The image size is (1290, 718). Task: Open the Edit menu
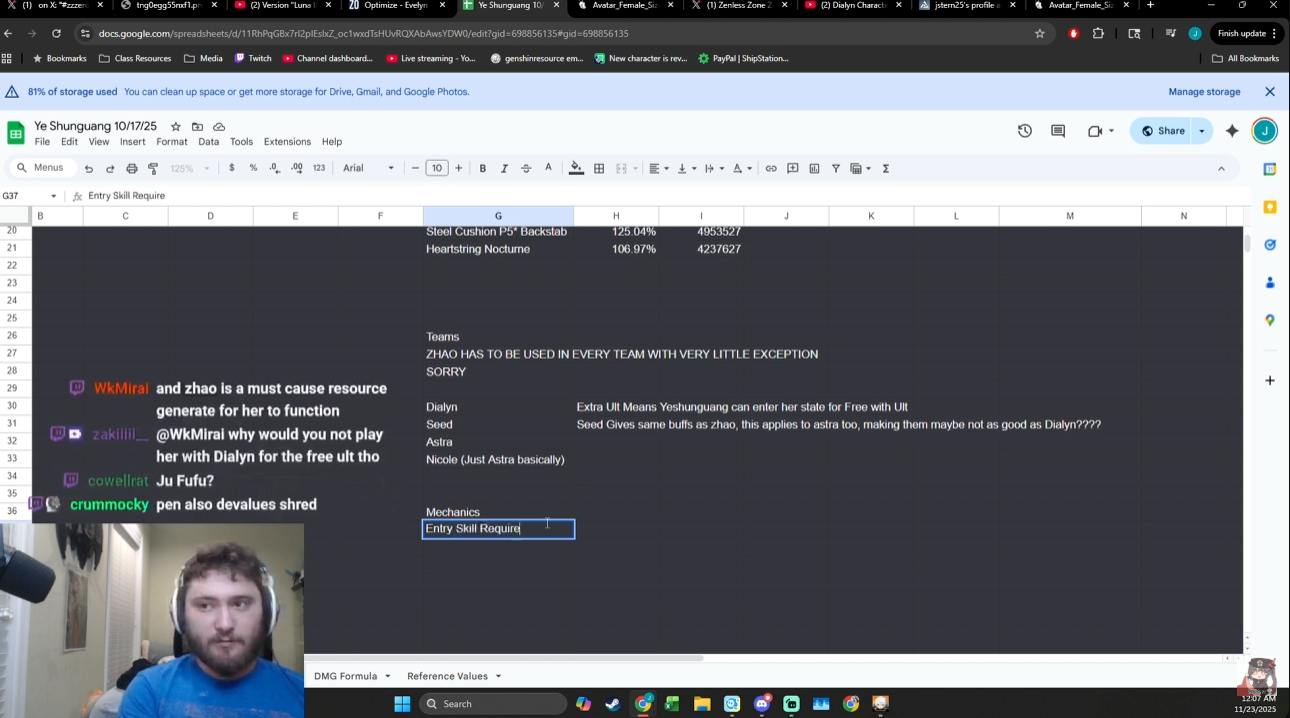tap(69, 142)
